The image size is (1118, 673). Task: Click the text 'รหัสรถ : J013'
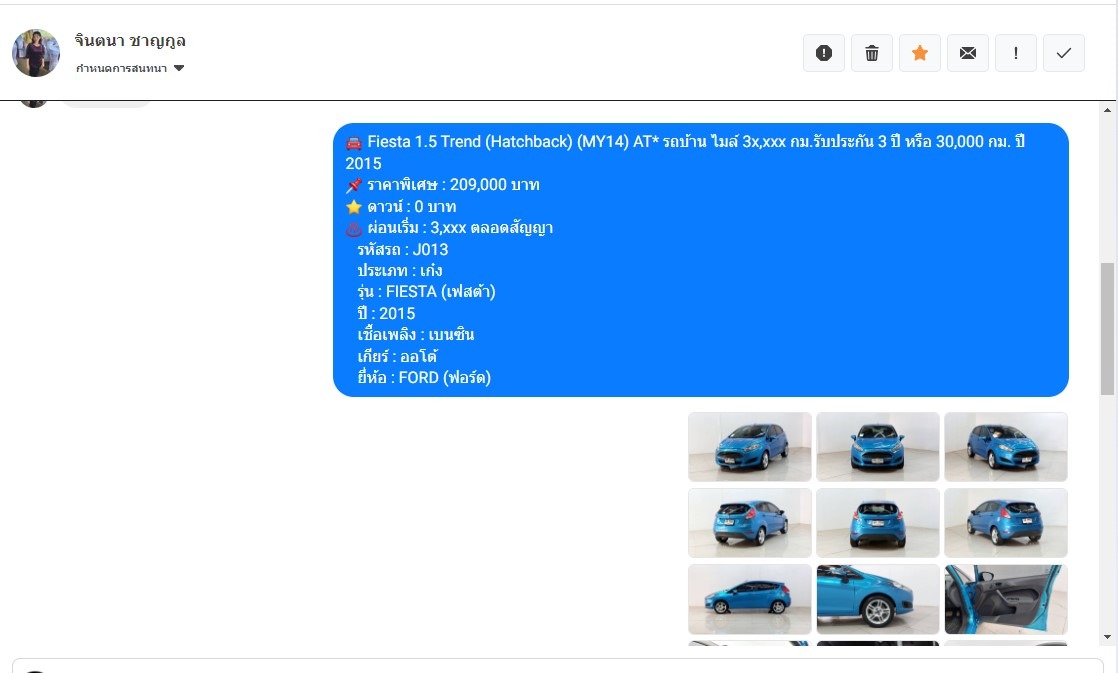[x=403, y=250]
